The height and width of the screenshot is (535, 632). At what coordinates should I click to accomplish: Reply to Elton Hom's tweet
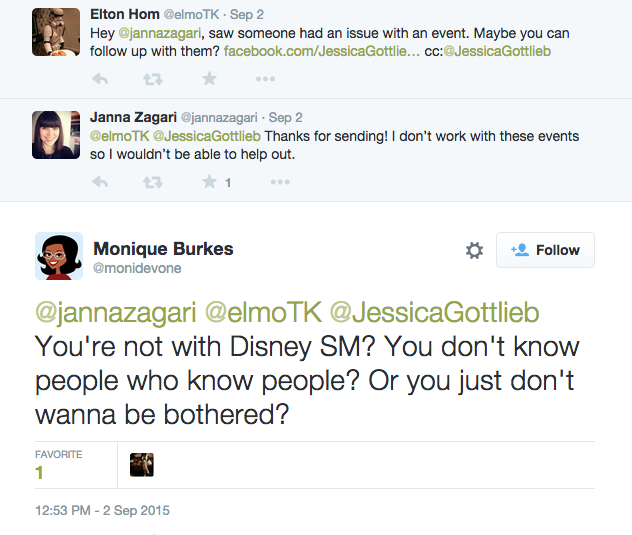pos(99,79)
